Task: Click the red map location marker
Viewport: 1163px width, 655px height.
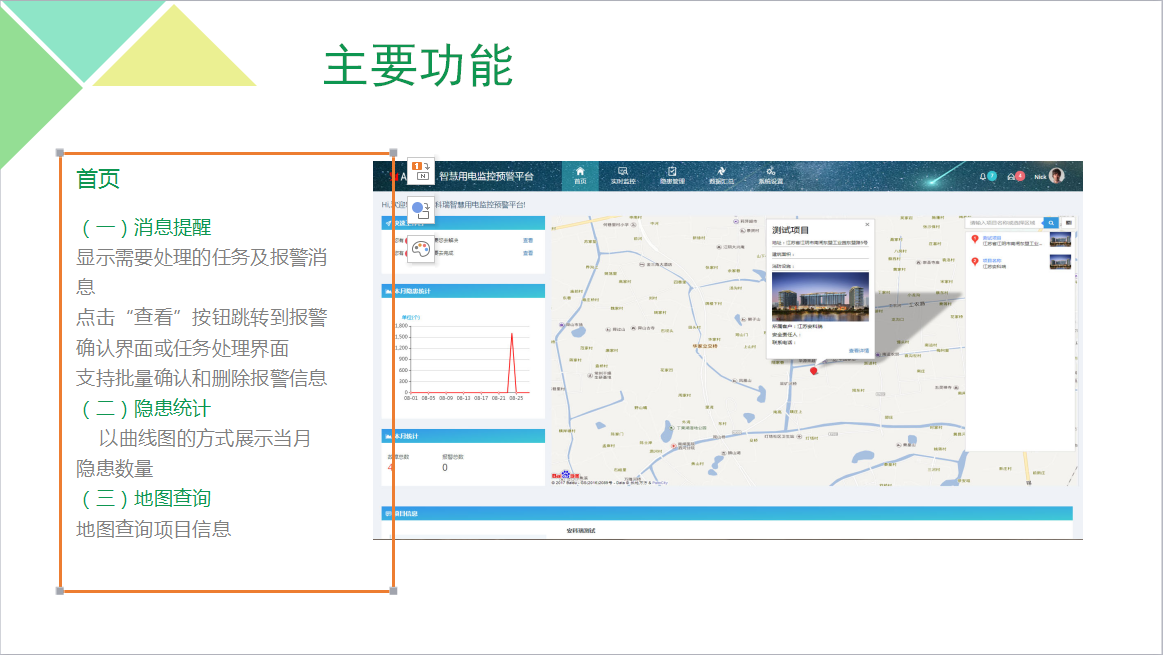Action: [x=813, y=370]
